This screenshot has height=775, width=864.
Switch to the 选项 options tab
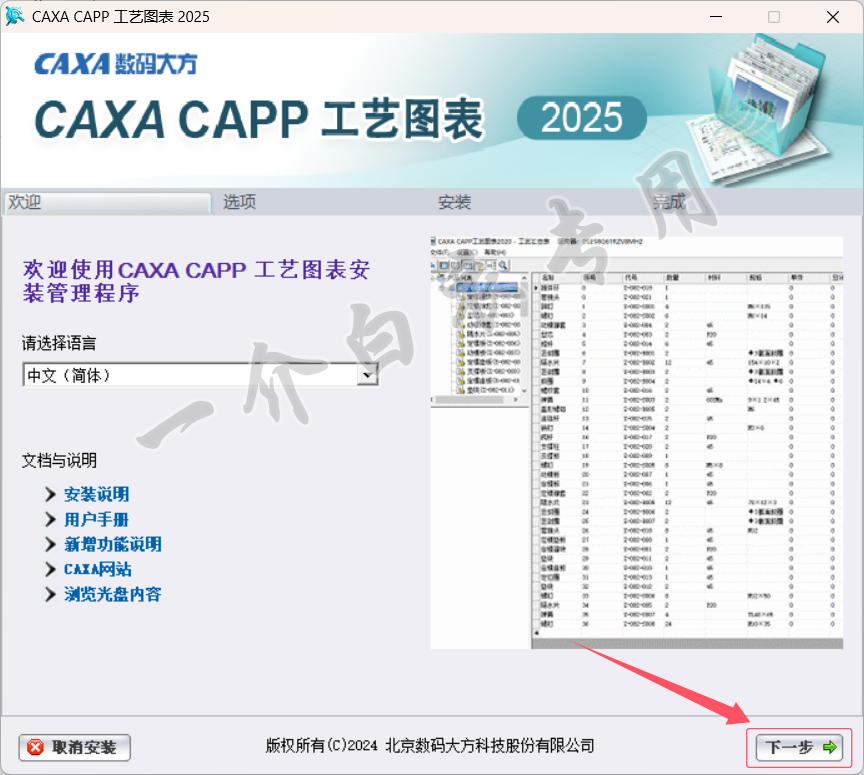click(239, 202)
